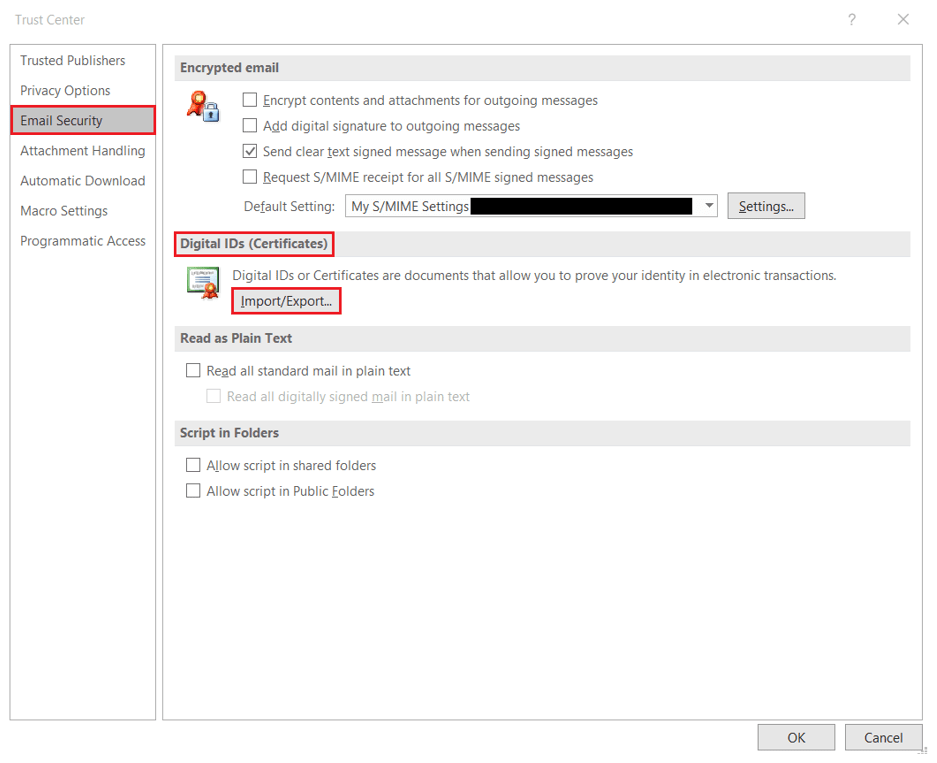Viewport: 937px width, 763px height.
Task: Click the encrypted email seal icon
Action: coord(202,107)
